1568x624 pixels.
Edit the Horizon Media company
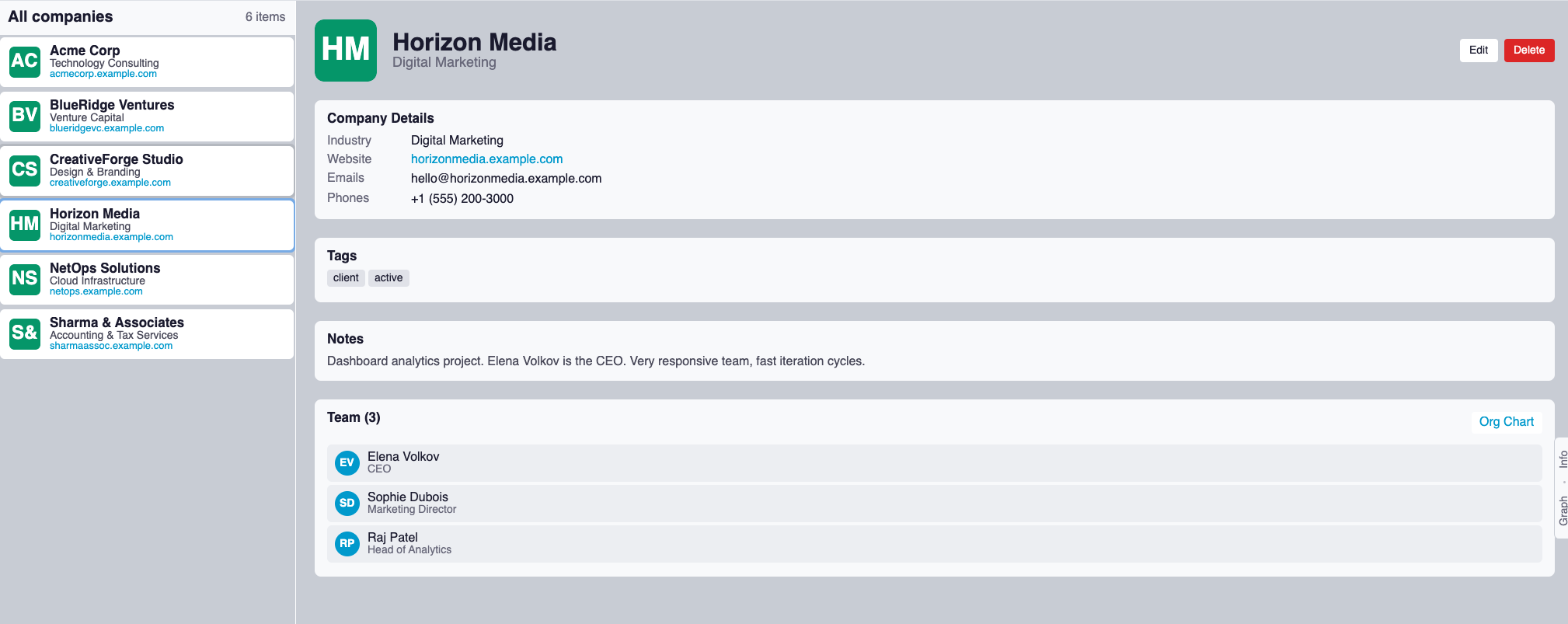click(1478, 51)
